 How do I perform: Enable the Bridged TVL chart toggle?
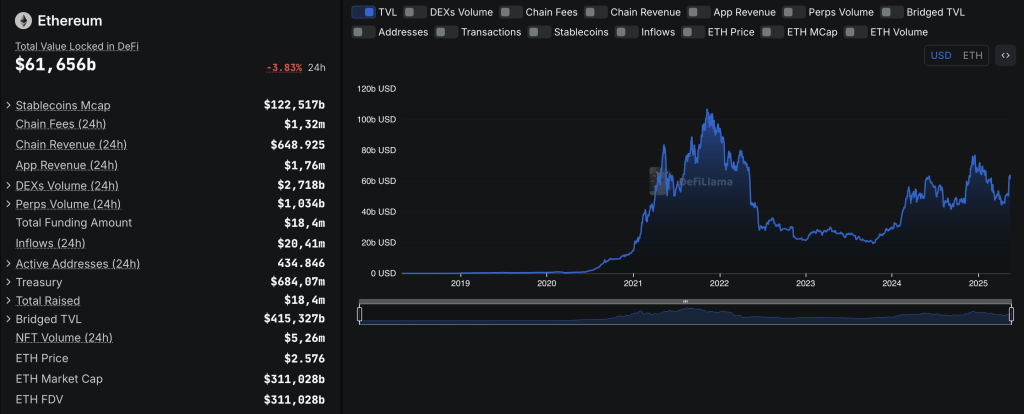(x=891, y=12)
